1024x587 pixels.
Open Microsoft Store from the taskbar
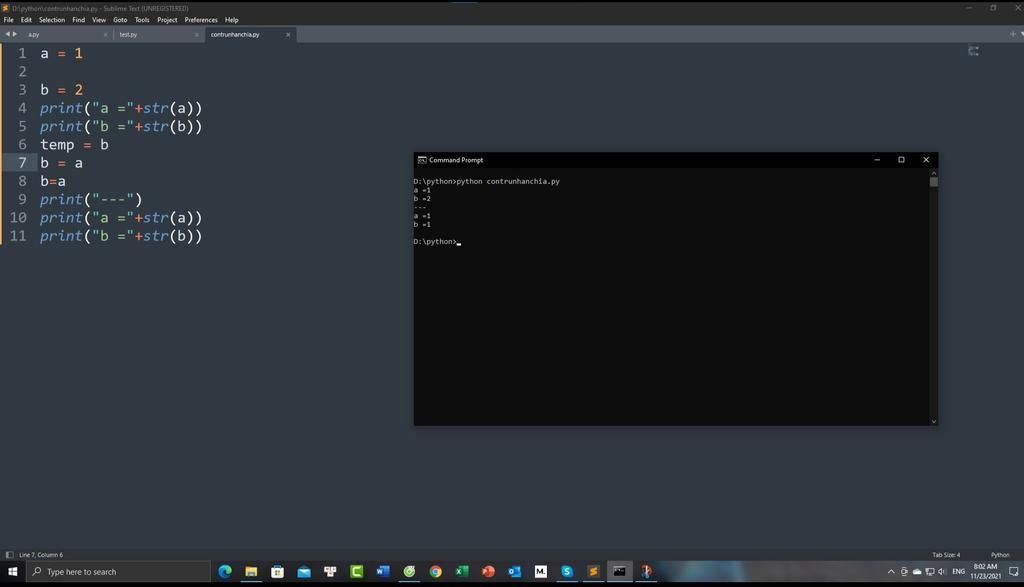tap(278, 571)
